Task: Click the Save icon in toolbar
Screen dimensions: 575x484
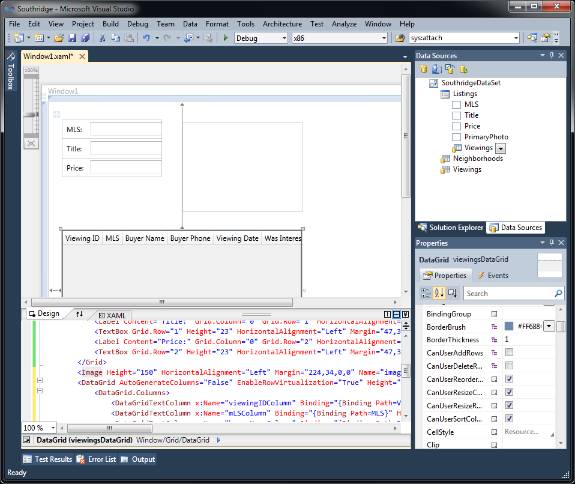Action: click(72, 38)
